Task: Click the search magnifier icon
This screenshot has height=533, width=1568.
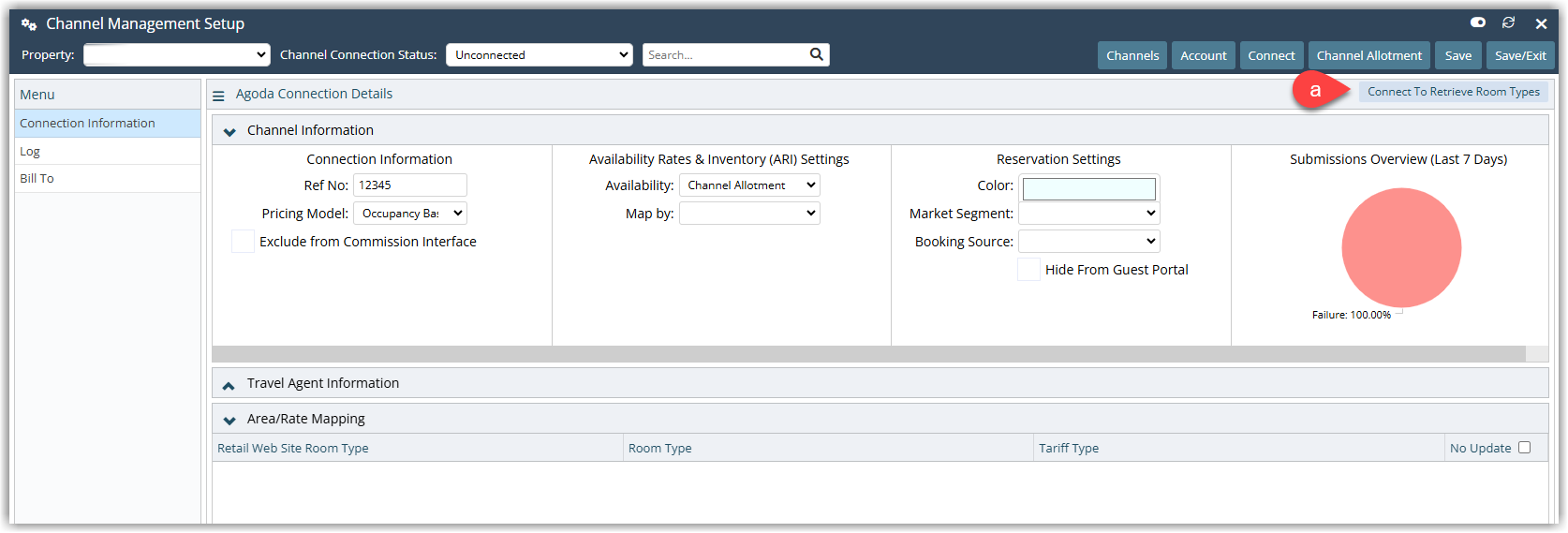Action: tap(817, 54)
